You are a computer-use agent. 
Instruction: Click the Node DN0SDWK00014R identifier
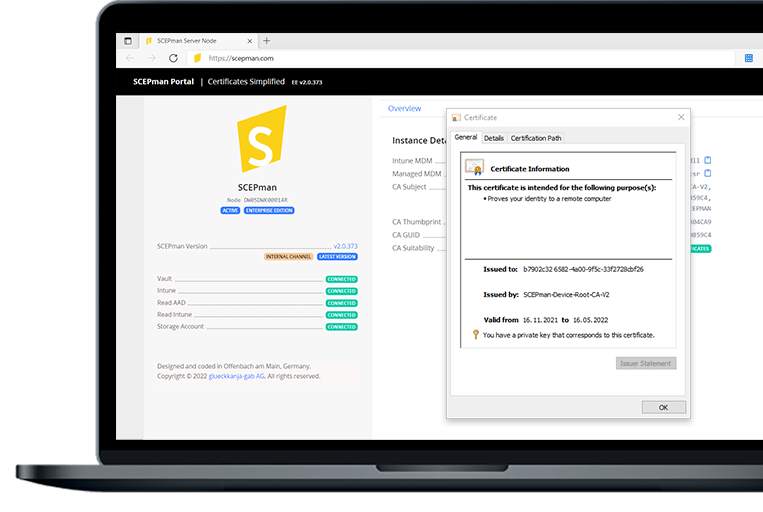[257, 200]
